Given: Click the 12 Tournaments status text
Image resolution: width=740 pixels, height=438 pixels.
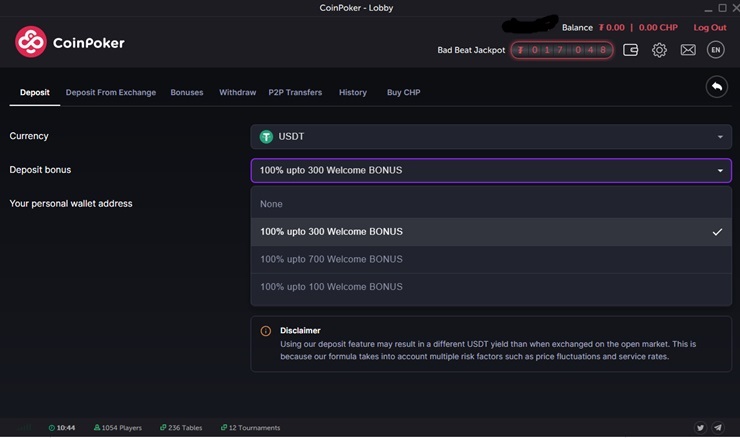Looking at the screenshot, I should (254, 428).
